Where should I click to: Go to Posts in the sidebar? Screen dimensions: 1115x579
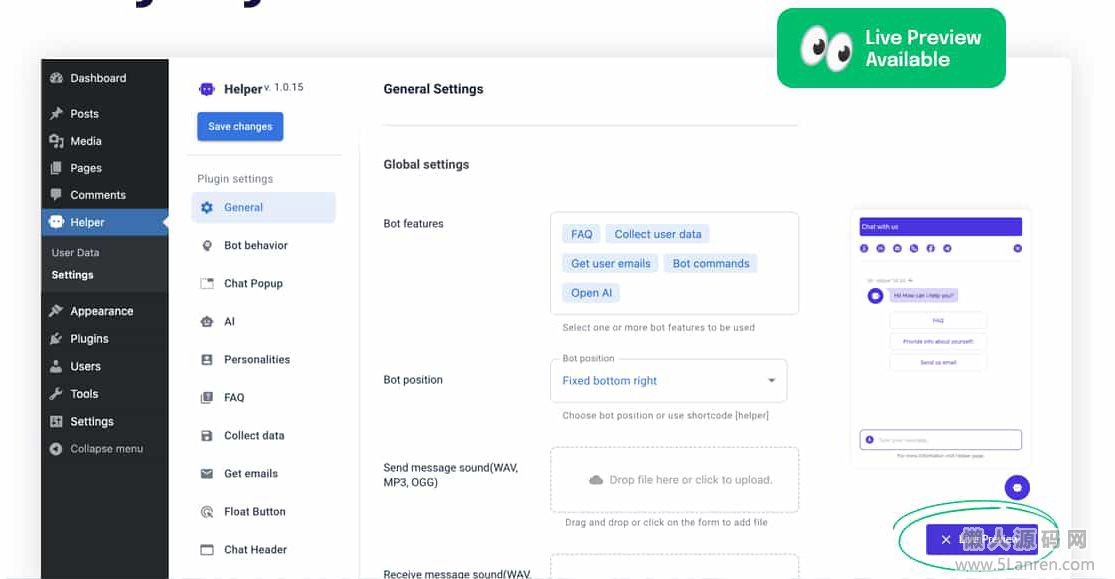(x=105, y=114)
